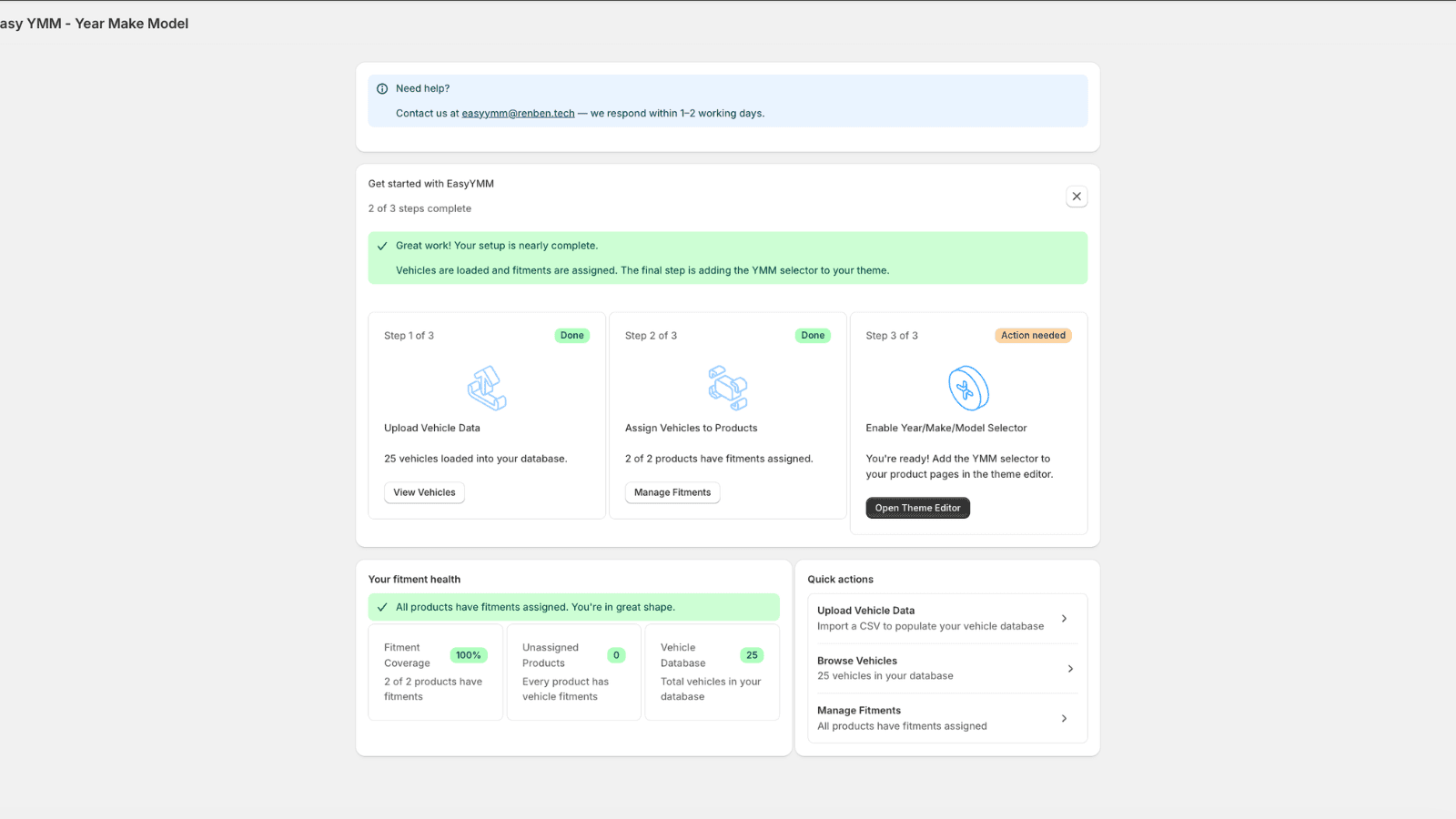
Task: Click 'Easy YMM - Year Make Model' page title
Action: pos(94,24)
